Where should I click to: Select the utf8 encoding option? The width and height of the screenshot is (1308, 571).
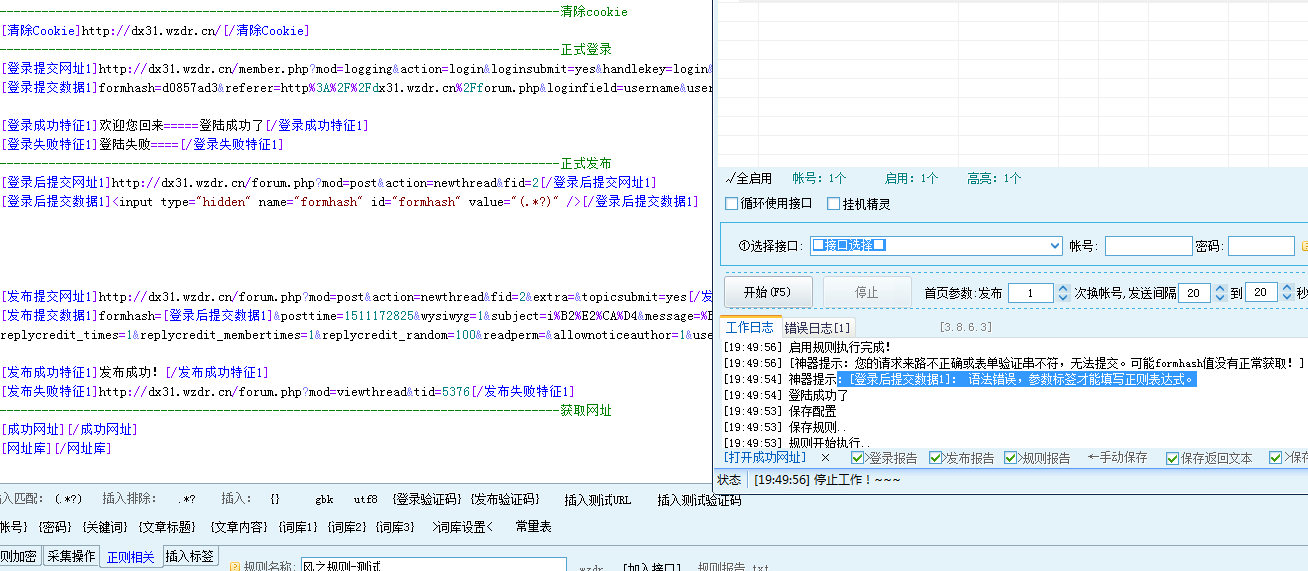pos(365,500)
